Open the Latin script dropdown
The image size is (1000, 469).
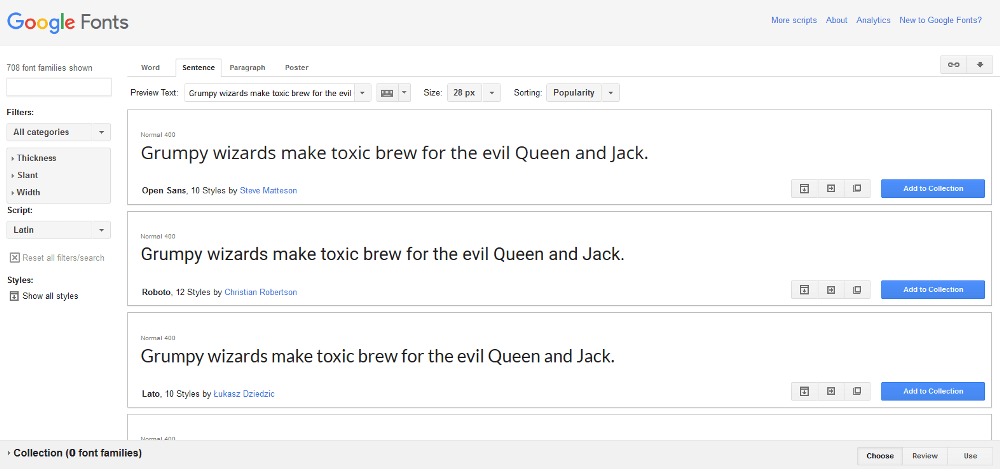[x=58, y=230]
